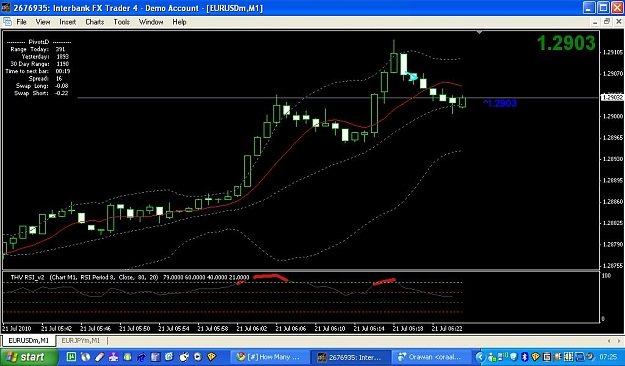Open the power plug tray icon
Viewport: 625px width, 366px height.
(x=558, y=356)
